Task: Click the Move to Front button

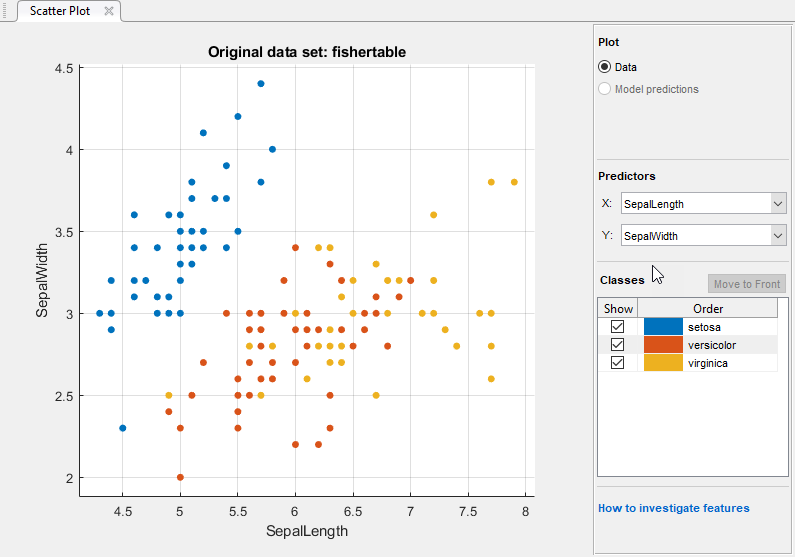Action: [747, 284]
